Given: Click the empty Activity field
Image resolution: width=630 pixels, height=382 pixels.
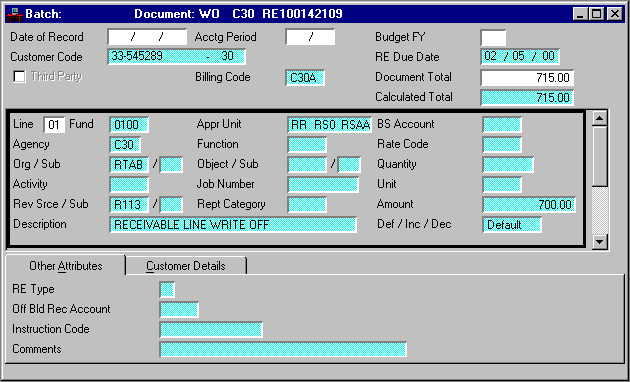Looking at the screenshot, I should point(129,184).
